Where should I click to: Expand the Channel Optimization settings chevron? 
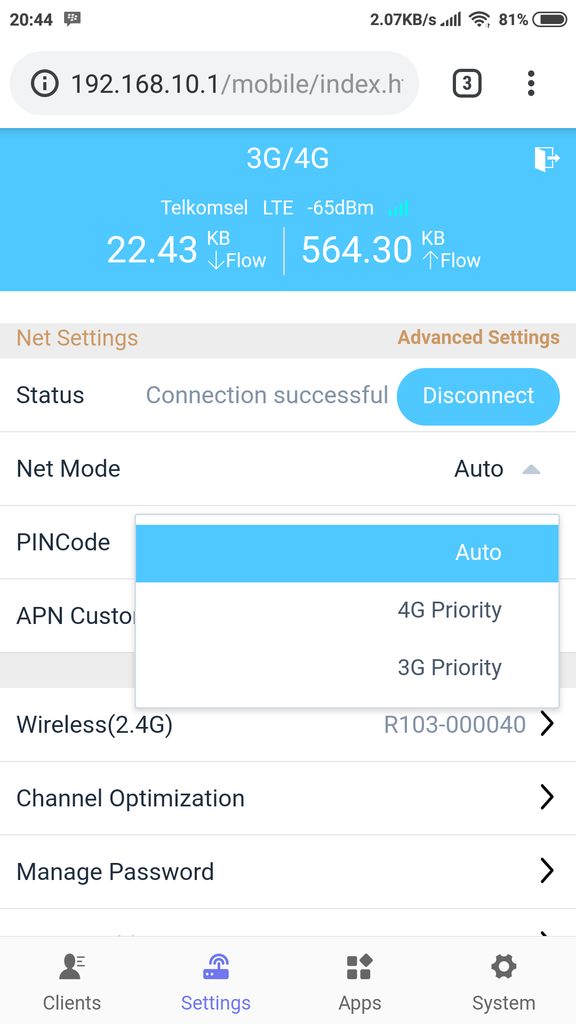point(546,797)
